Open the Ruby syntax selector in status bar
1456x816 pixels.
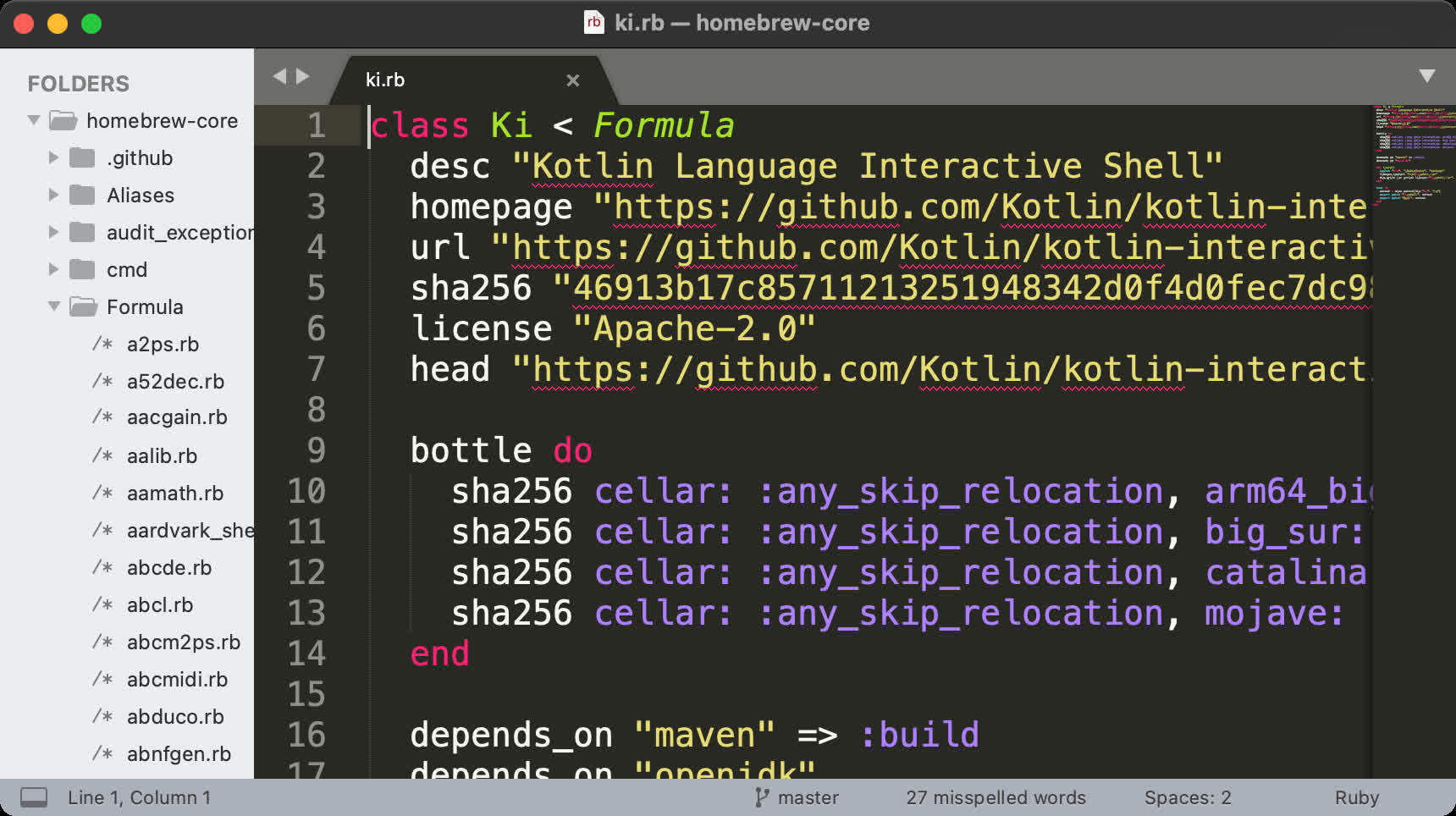click(1357, 797)
